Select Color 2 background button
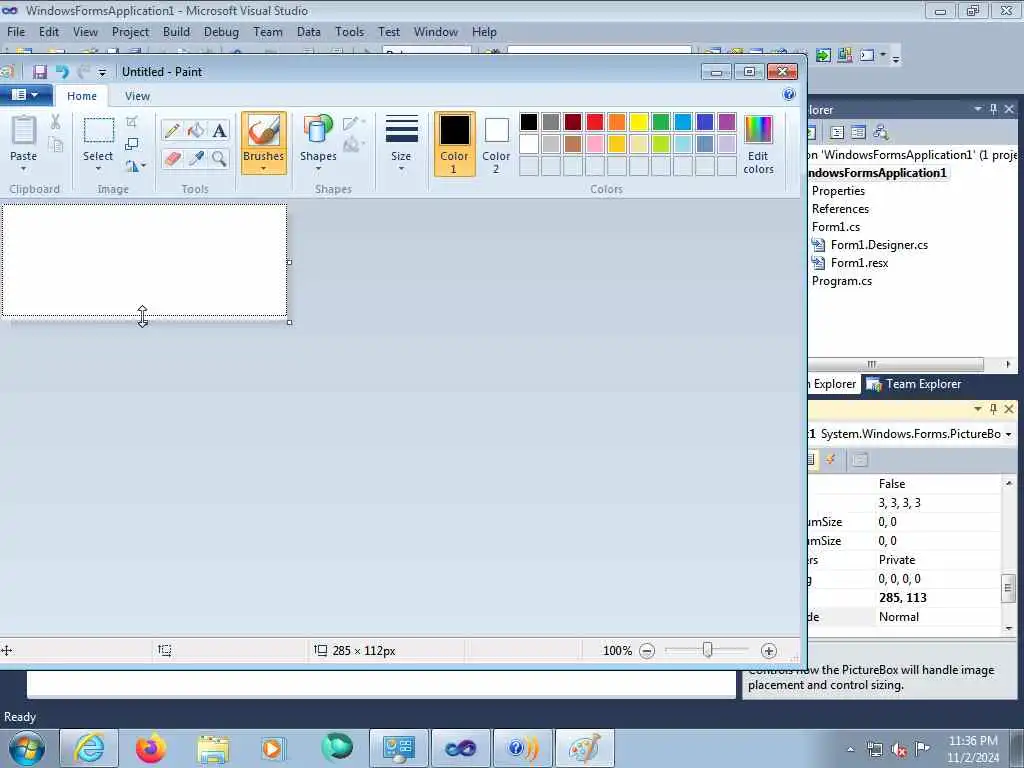 [496, 144]
